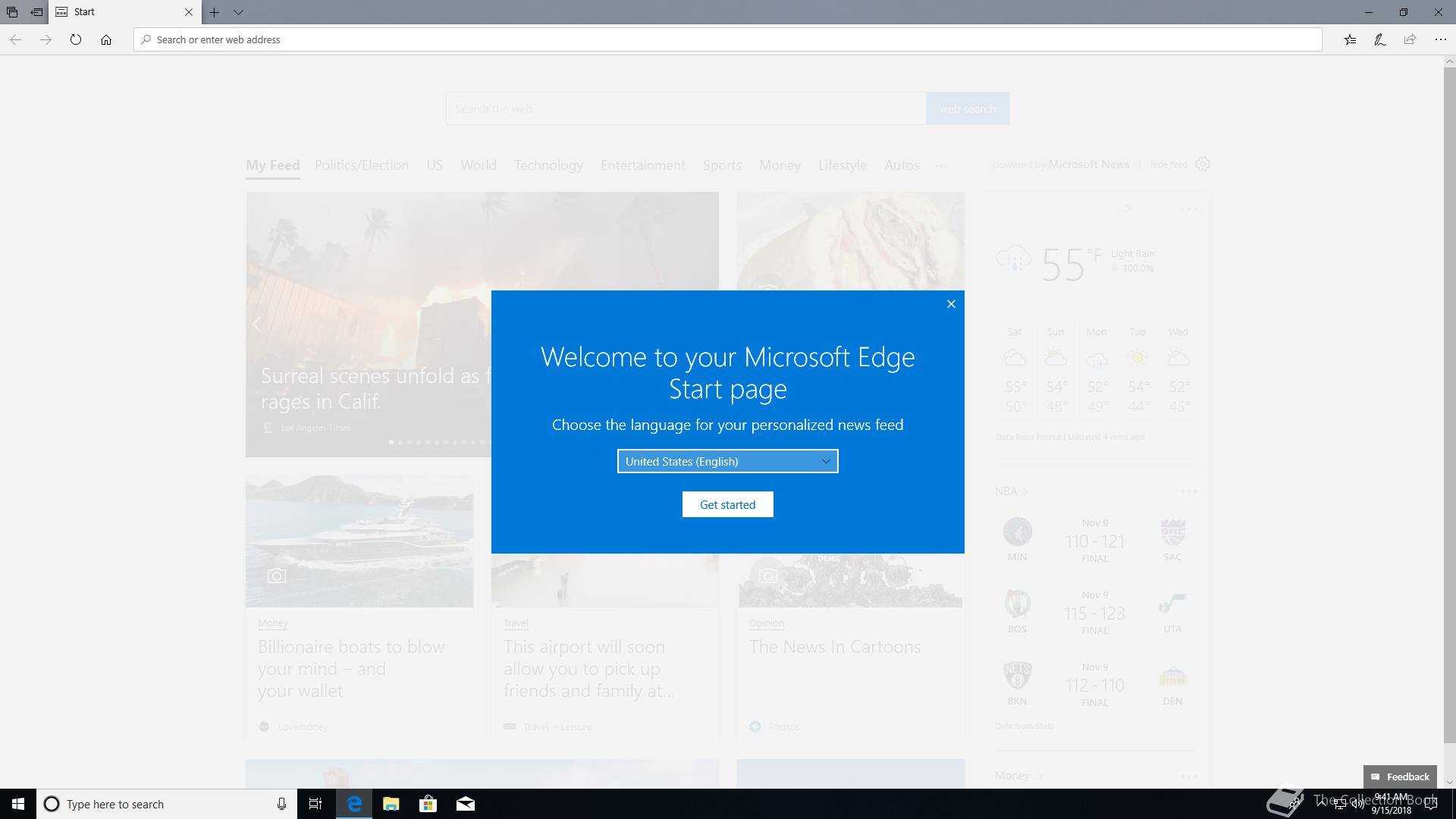The width and height of the screenshot is (1456, 819).
Task: Select the Entertainment tab
Action: pos(643,165)
